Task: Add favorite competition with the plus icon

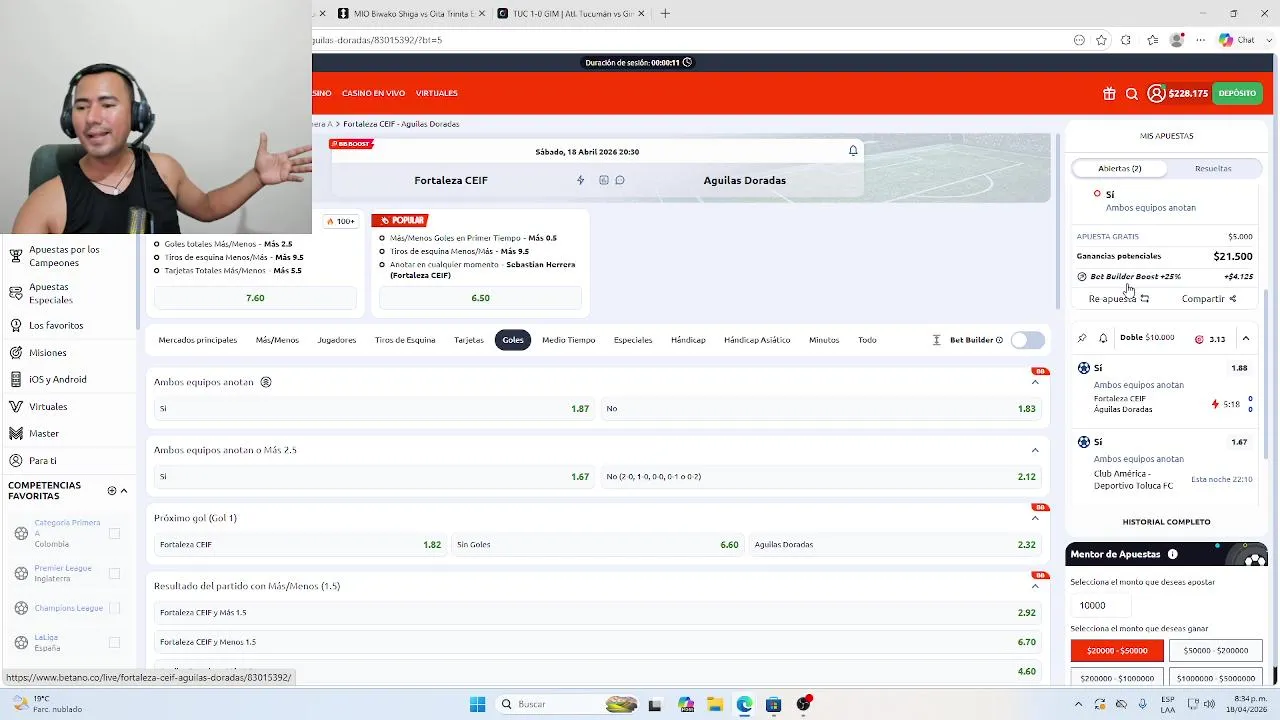Action: pyautogui.click(x=112, y=491)
